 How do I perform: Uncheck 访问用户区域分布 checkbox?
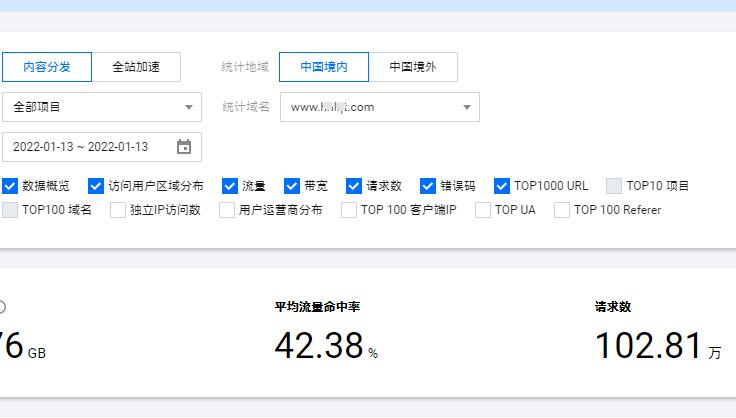96,186
